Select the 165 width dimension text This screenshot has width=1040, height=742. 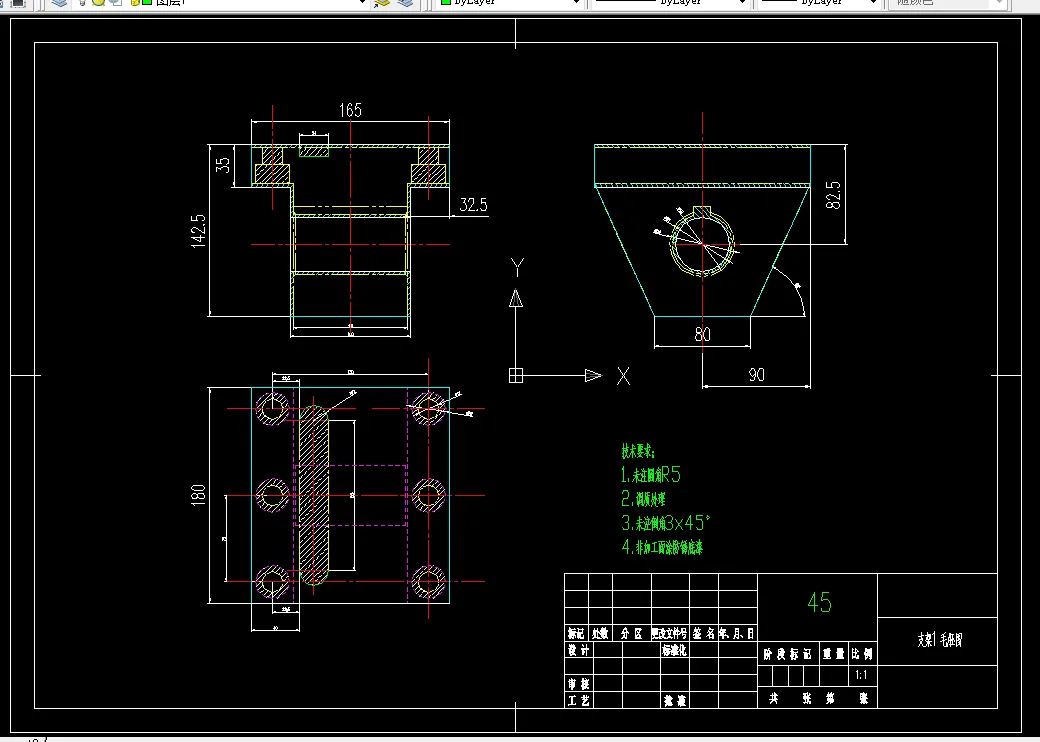click(x=350, y=110)
